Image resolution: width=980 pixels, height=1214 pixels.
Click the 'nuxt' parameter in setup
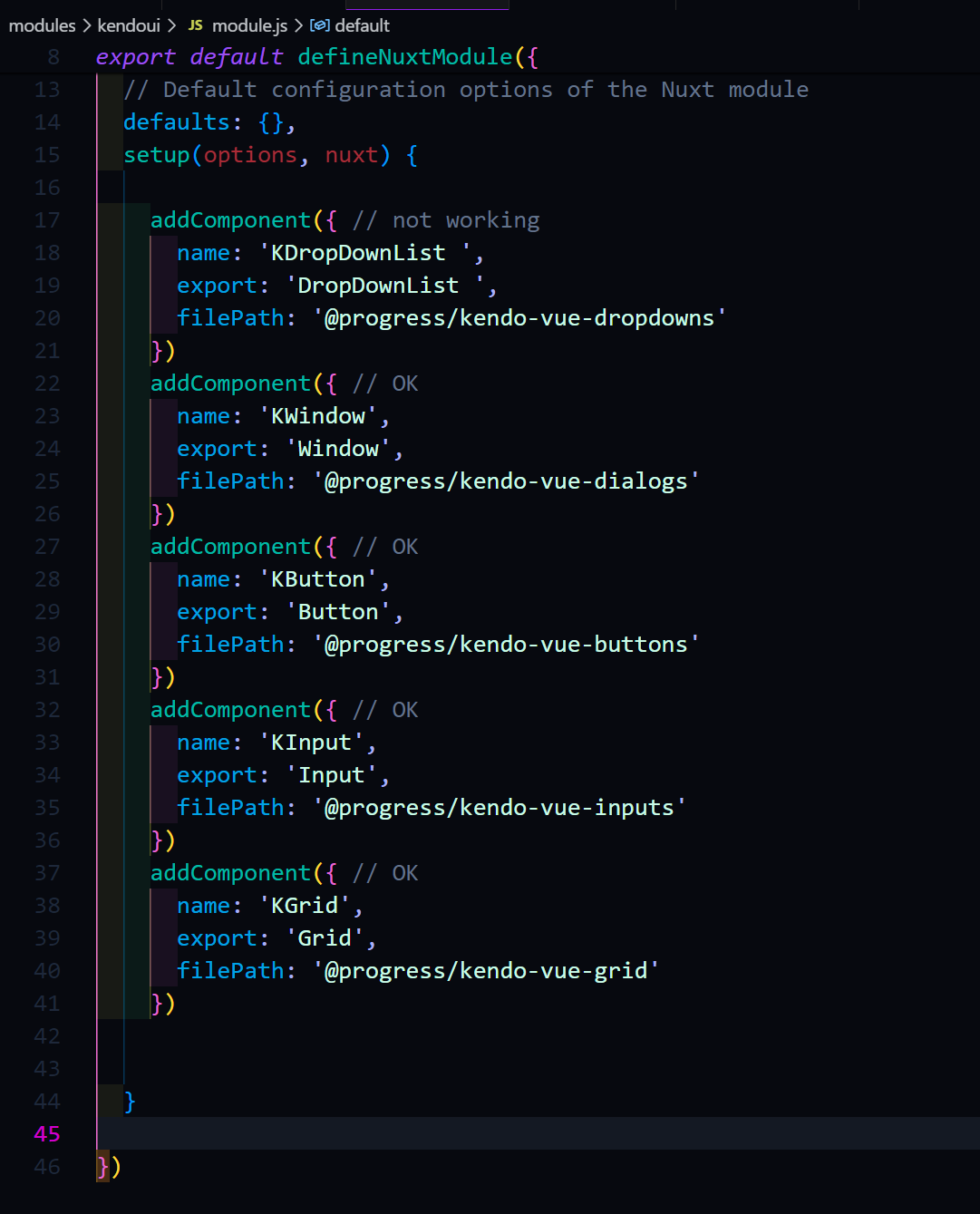[x=352, y=155]
